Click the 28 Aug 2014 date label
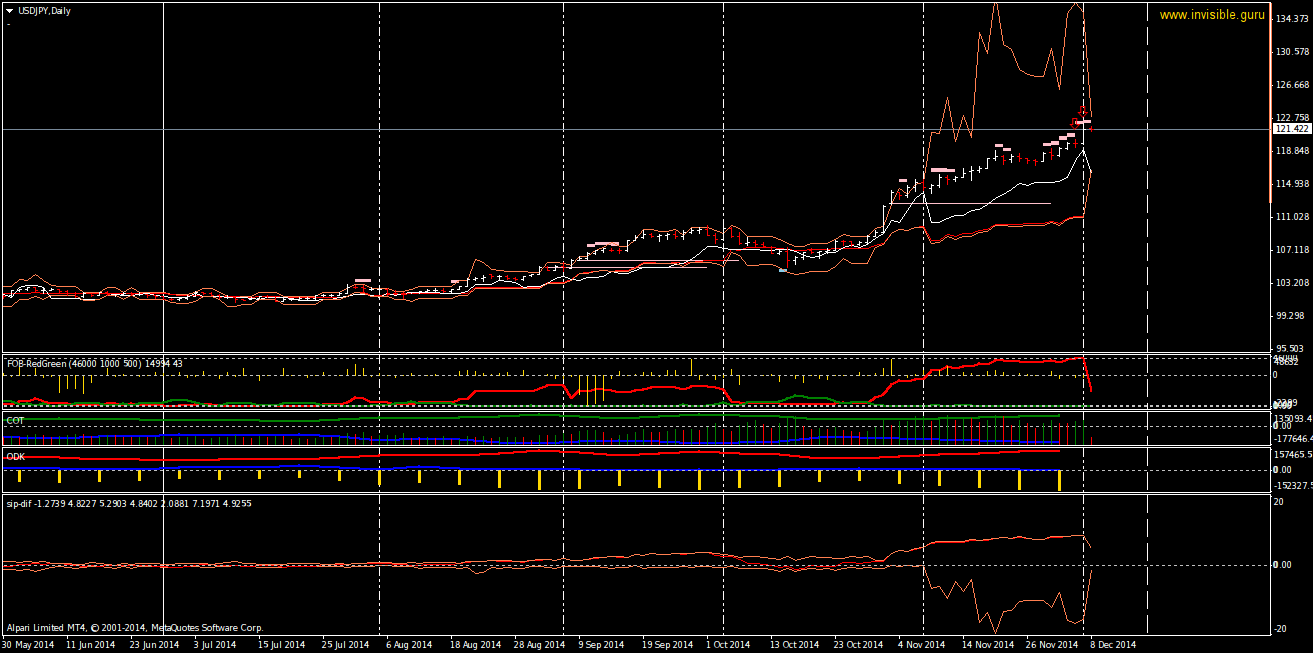This screenshot has height=653, width=1313. point(539,645)
